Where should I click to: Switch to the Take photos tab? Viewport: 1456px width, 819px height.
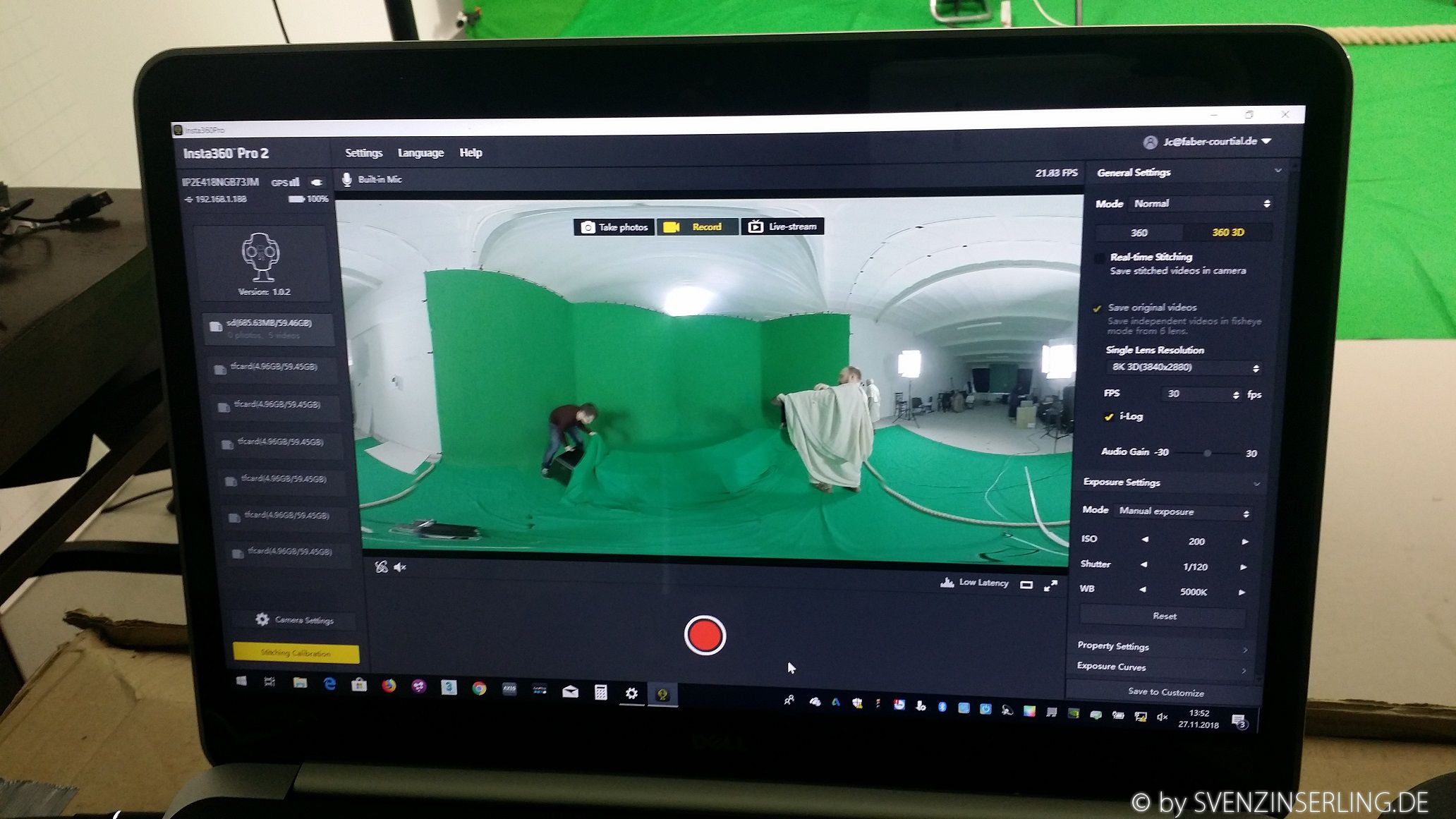click(x=614, y=227)
